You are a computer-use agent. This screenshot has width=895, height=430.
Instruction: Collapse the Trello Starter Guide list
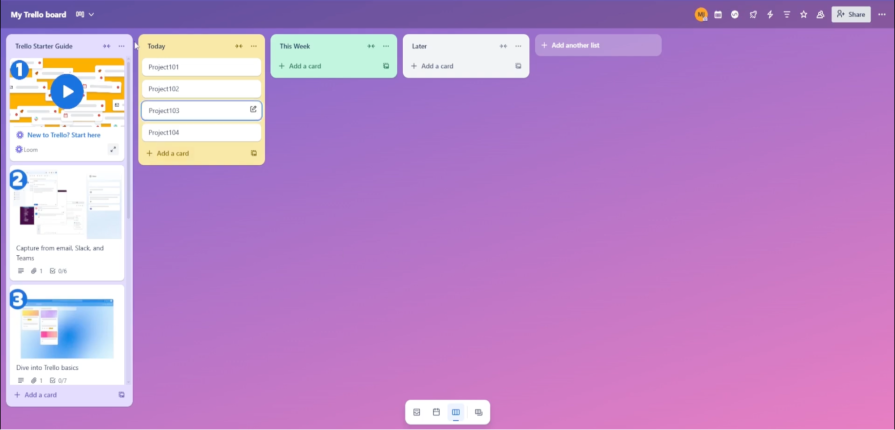coord(107,46)
